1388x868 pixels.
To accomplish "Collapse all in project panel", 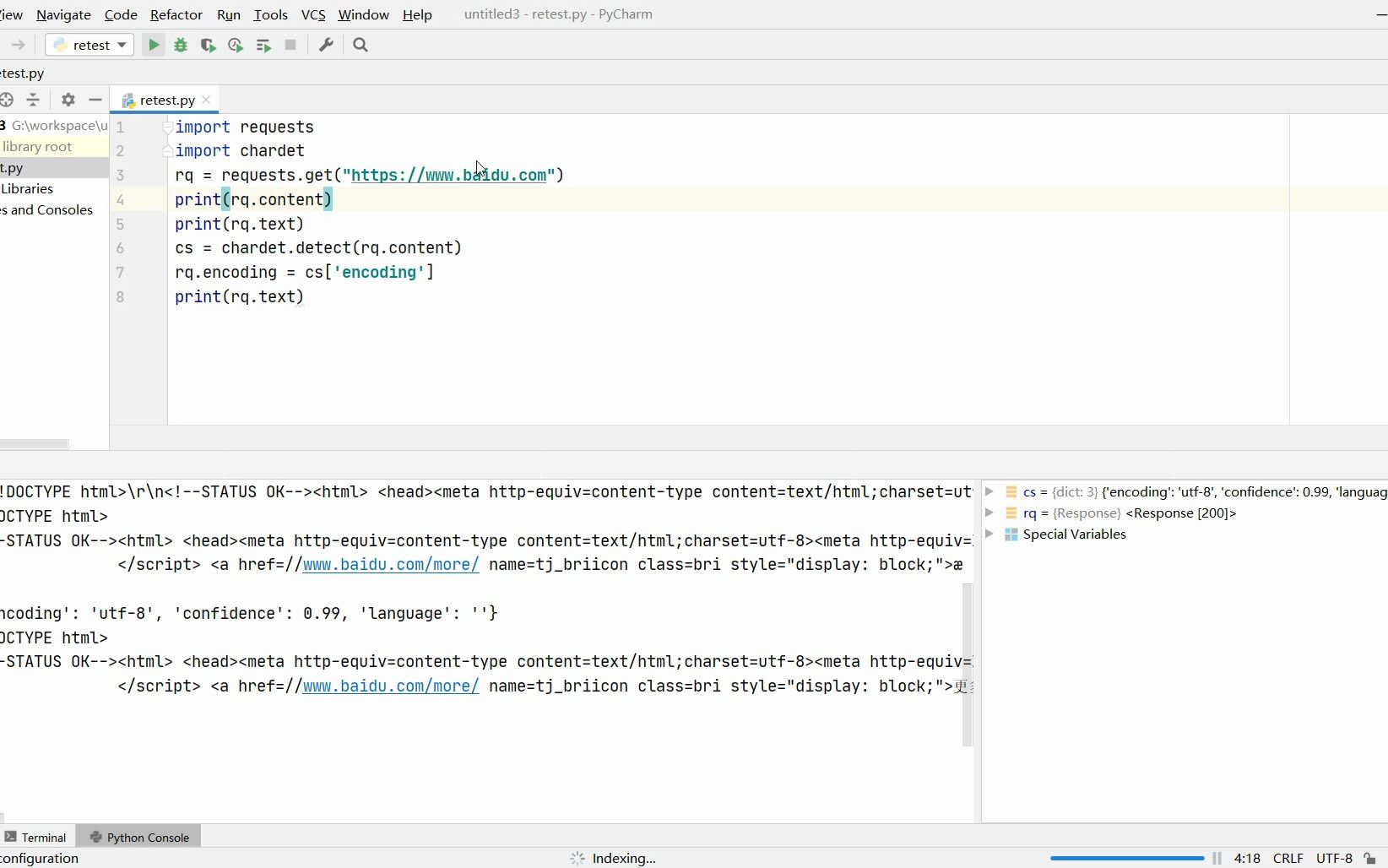I will coord(33,100).
